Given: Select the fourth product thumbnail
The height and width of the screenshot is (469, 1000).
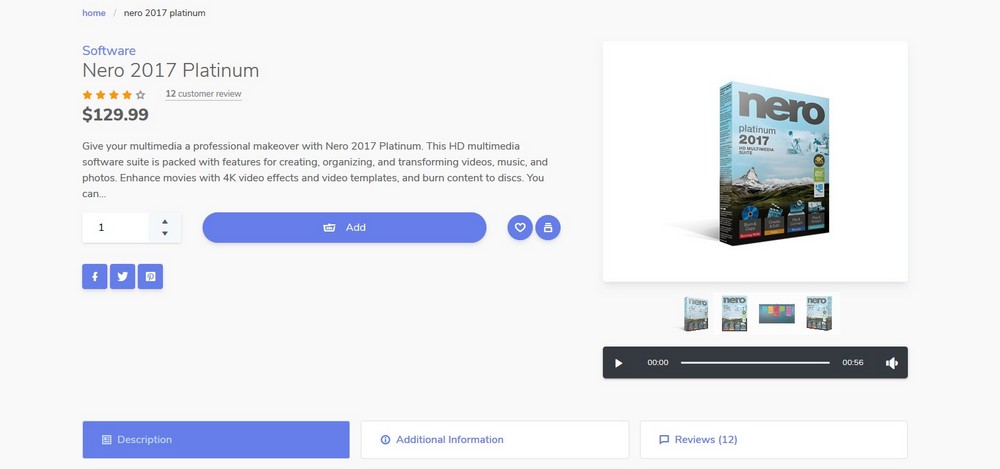Looking at the screenshot, I should [819, 313].
